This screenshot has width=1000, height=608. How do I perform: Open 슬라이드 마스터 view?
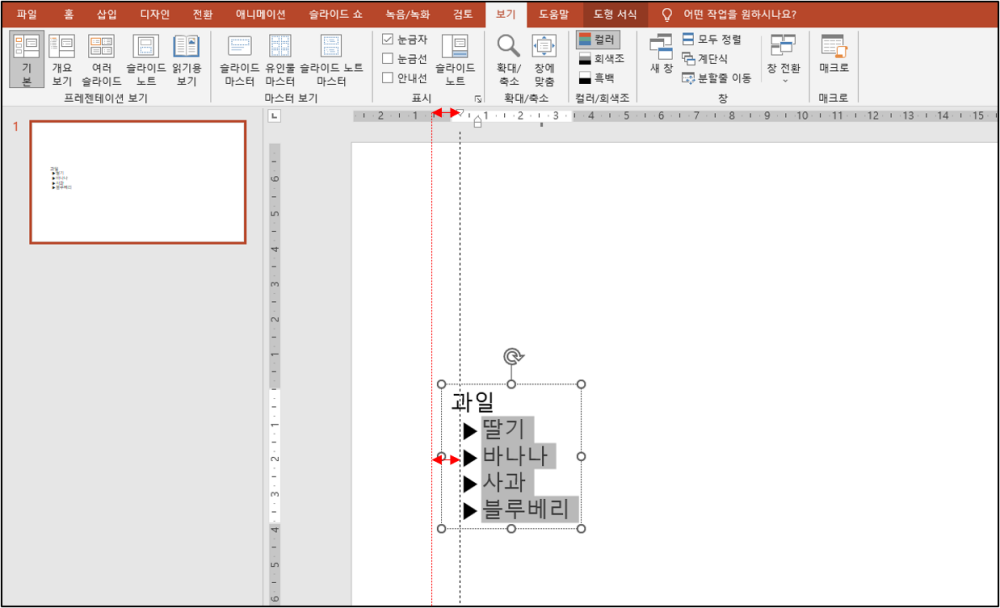pos(239,59)
